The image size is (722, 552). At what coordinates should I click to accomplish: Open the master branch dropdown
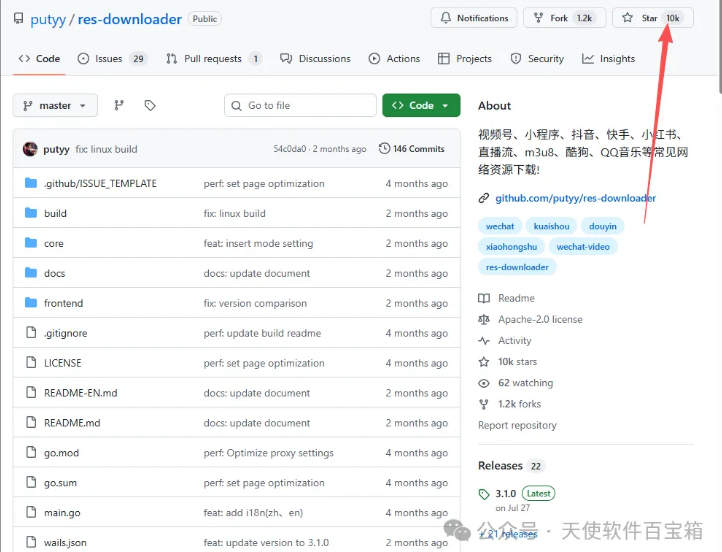pyautogui.click(x=55, y=105)
